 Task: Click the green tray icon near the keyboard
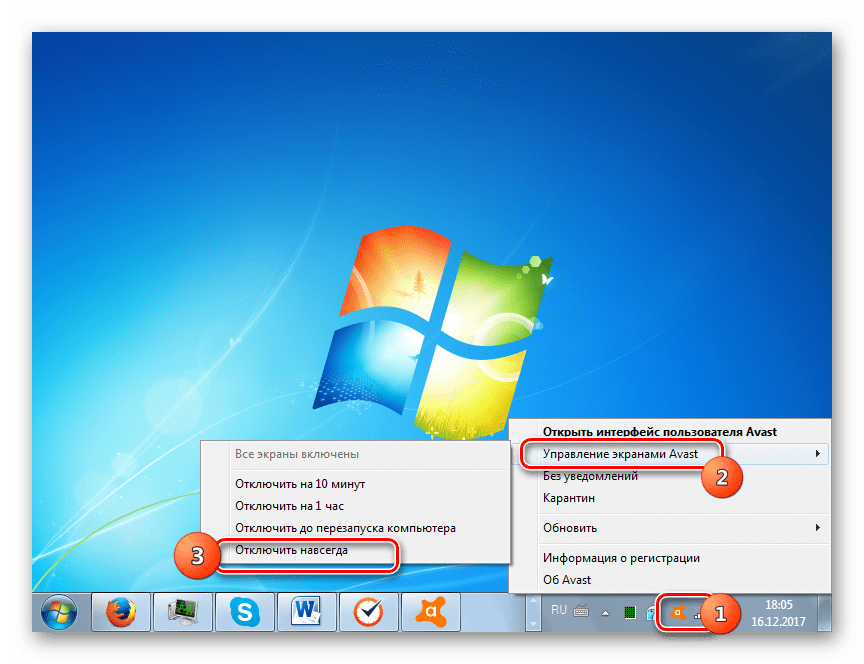pos(631,612)
